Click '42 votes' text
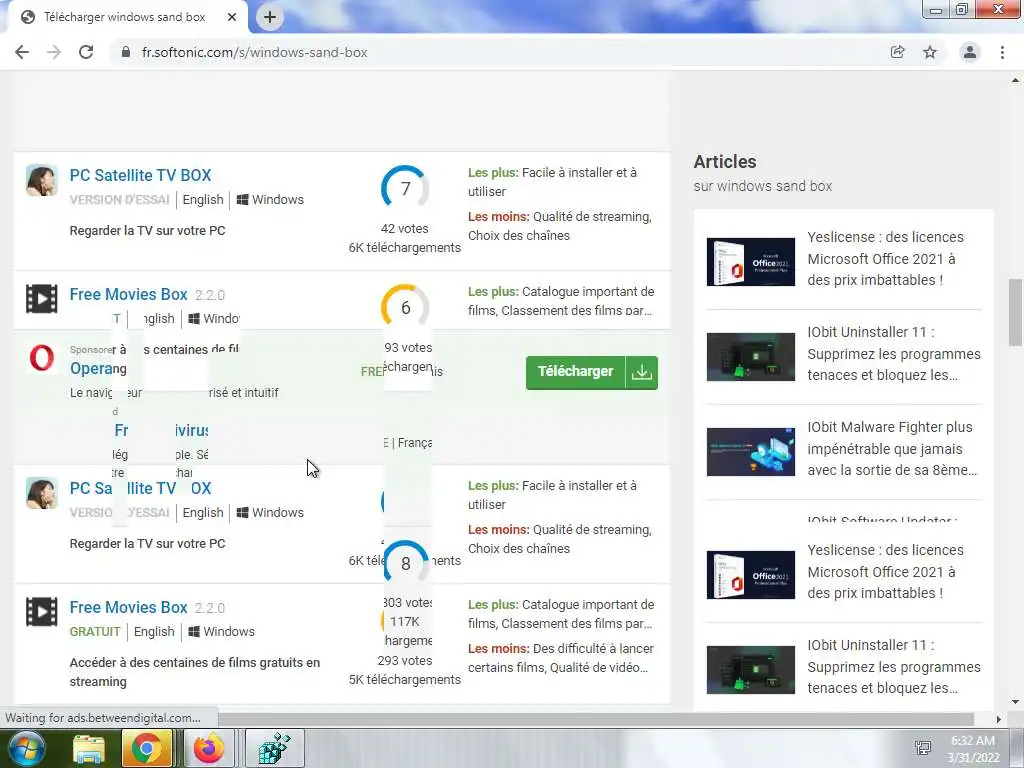Screen dimensions: 1024x768 (405, 229)
